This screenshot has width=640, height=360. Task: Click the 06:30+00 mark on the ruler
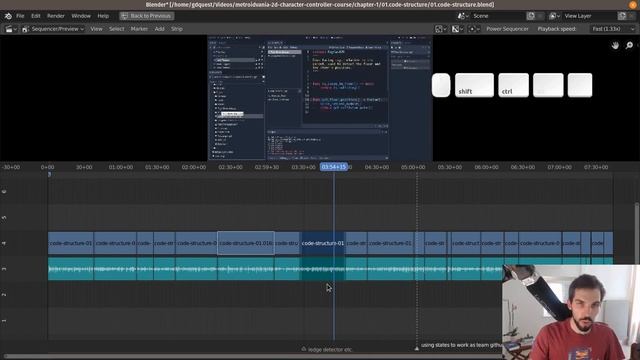[x=523, y=167]
